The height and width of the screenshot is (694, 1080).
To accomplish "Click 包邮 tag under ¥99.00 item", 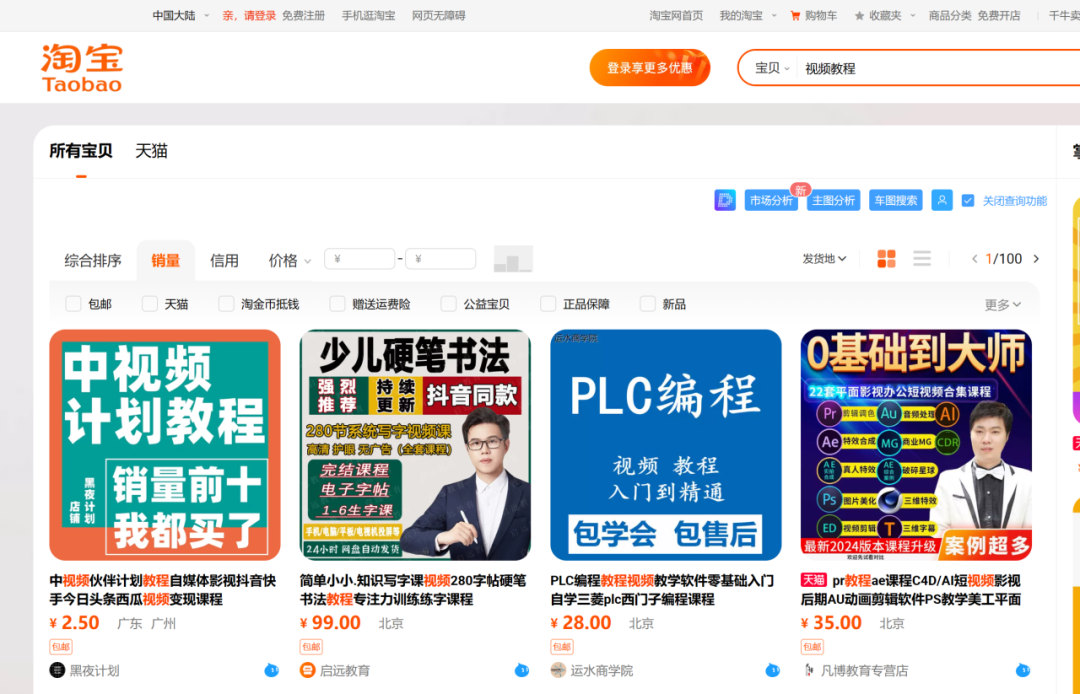I will click(311, 646).
